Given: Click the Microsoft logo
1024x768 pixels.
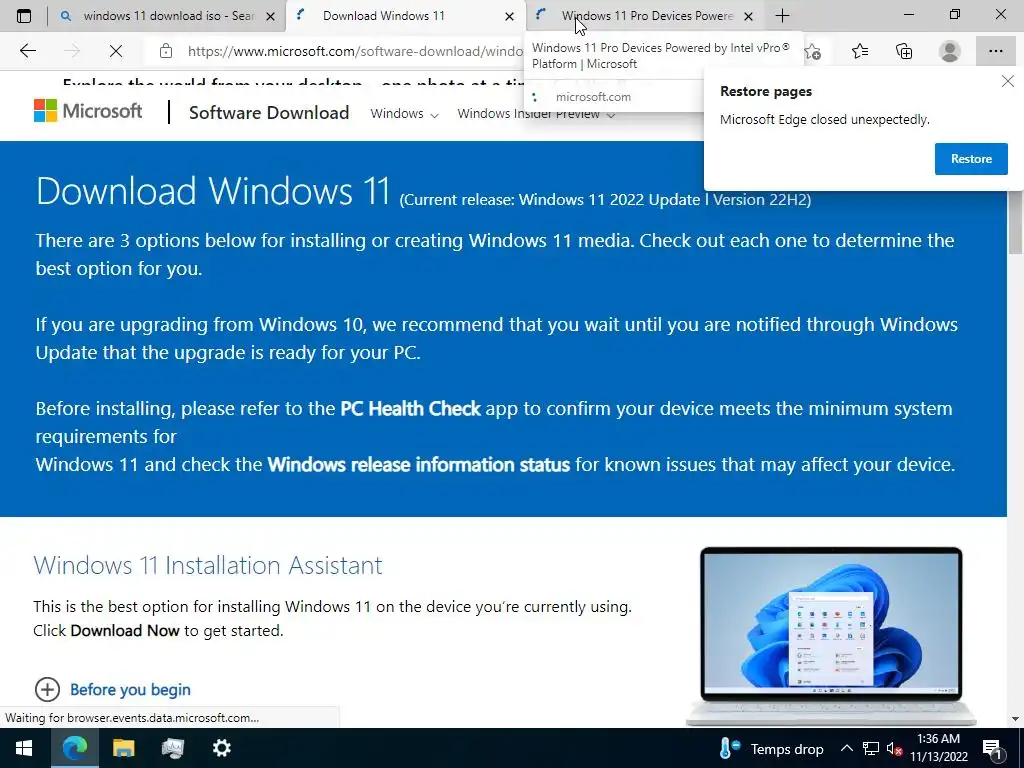Looking at the screenshot, I should (x=88, y=111).
